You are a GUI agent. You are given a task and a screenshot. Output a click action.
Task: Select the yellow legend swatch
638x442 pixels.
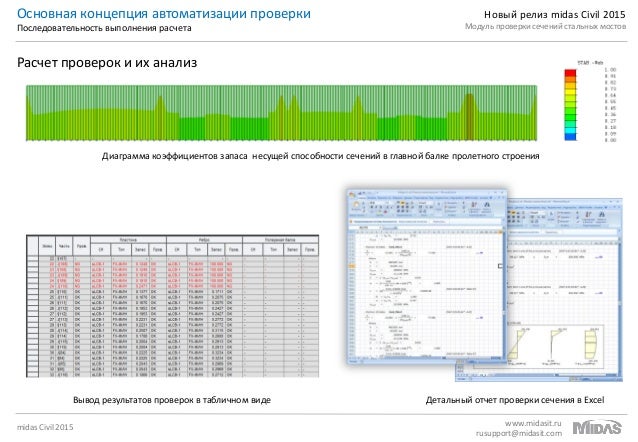570,92
